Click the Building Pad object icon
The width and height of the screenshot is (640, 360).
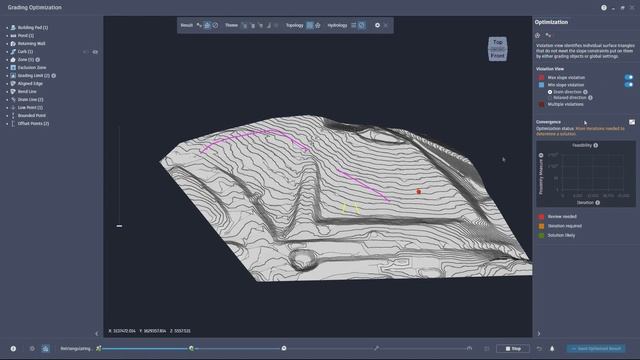coord(13,27)
